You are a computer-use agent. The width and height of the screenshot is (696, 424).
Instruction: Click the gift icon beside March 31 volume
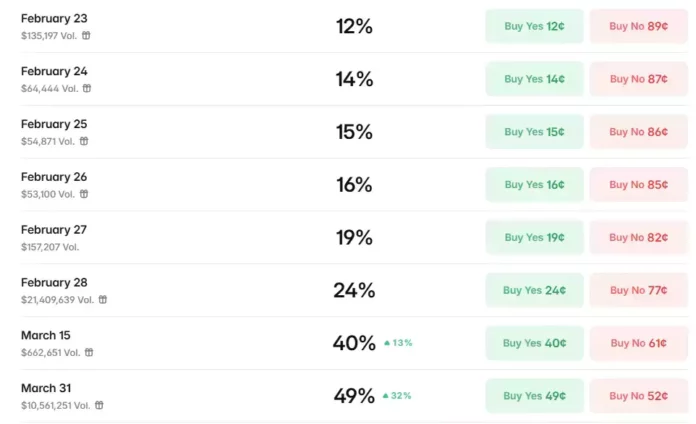(98, 405)
